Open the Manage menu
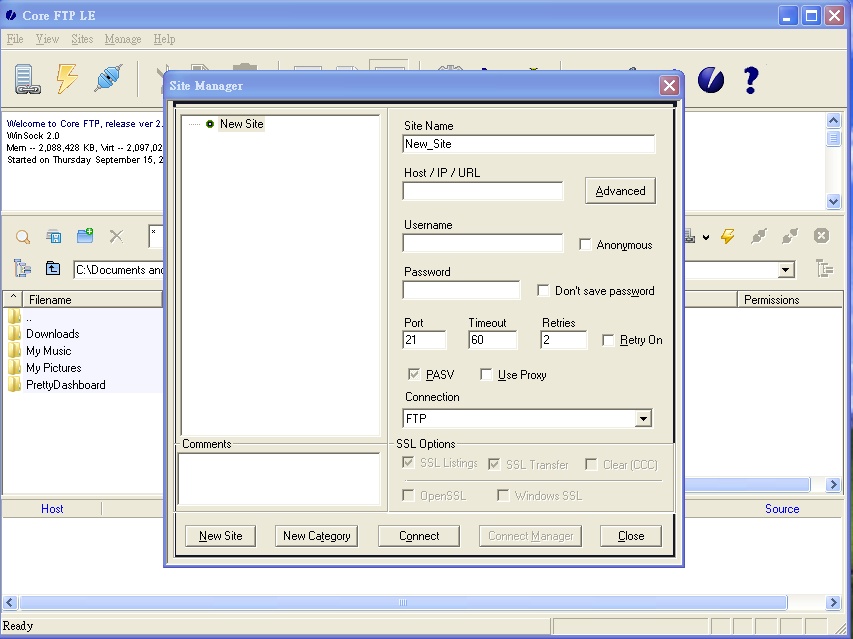Image resolution: width=853 pixels, height=639 pixels. point(122,39)
